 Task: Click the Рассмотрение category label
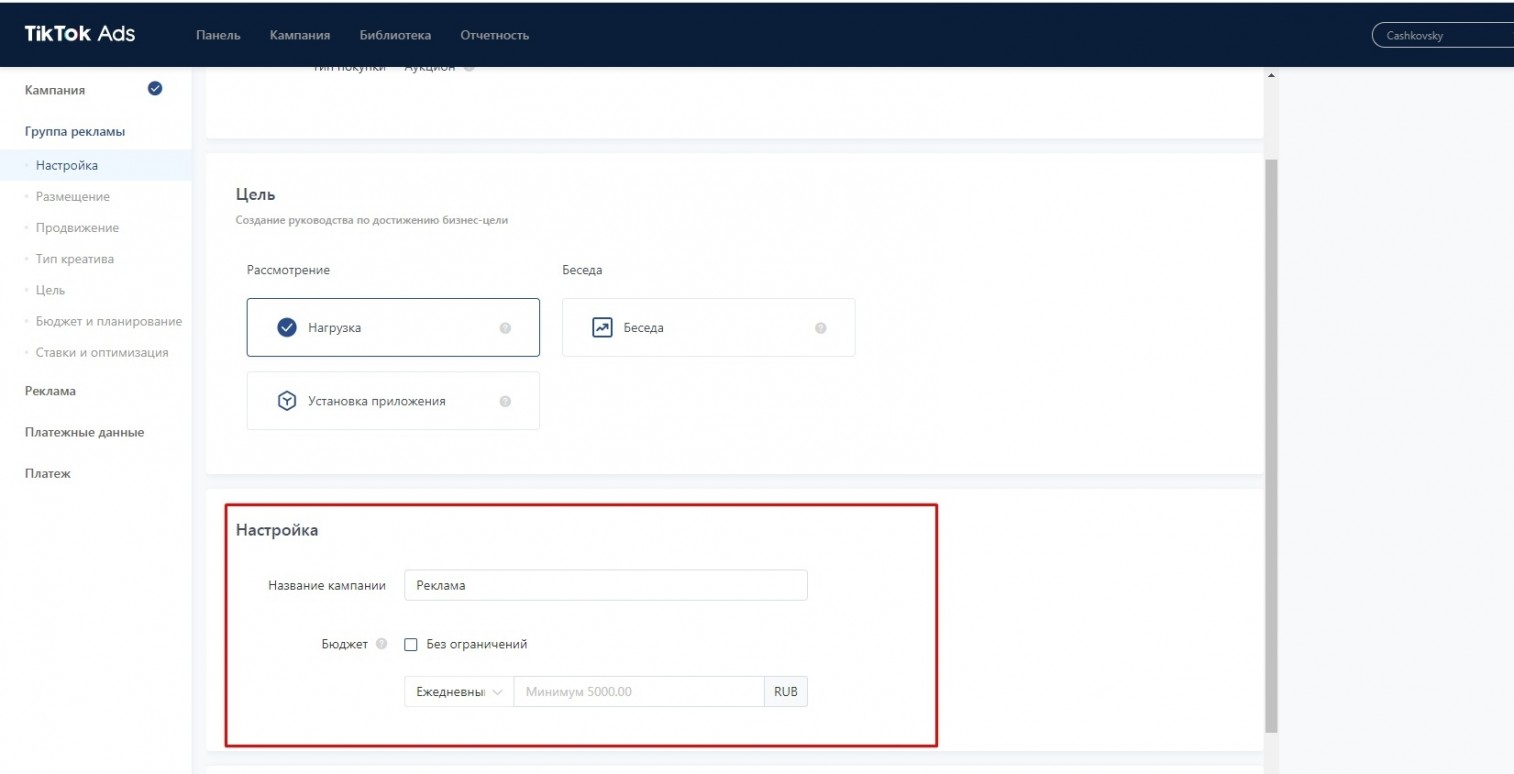288,270
